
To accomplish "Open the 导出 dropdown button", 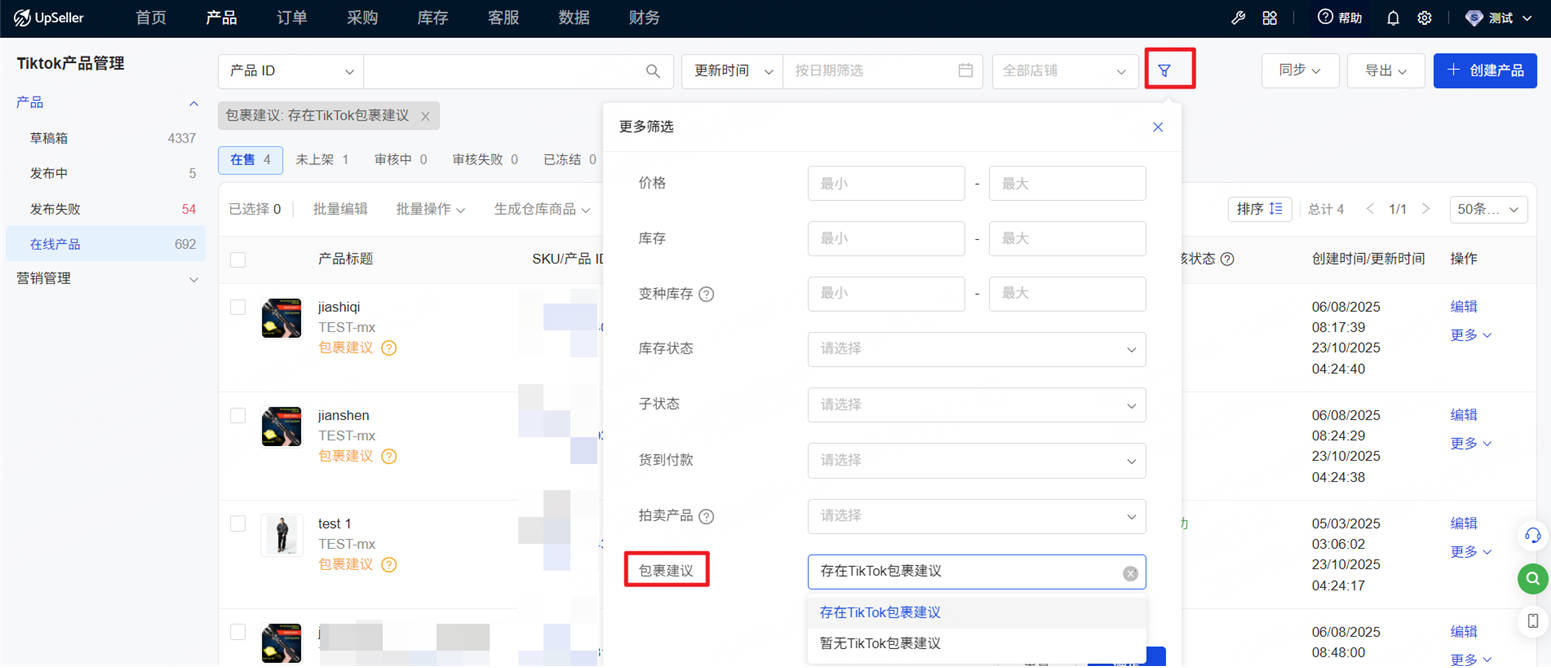I will (1385, 70).
